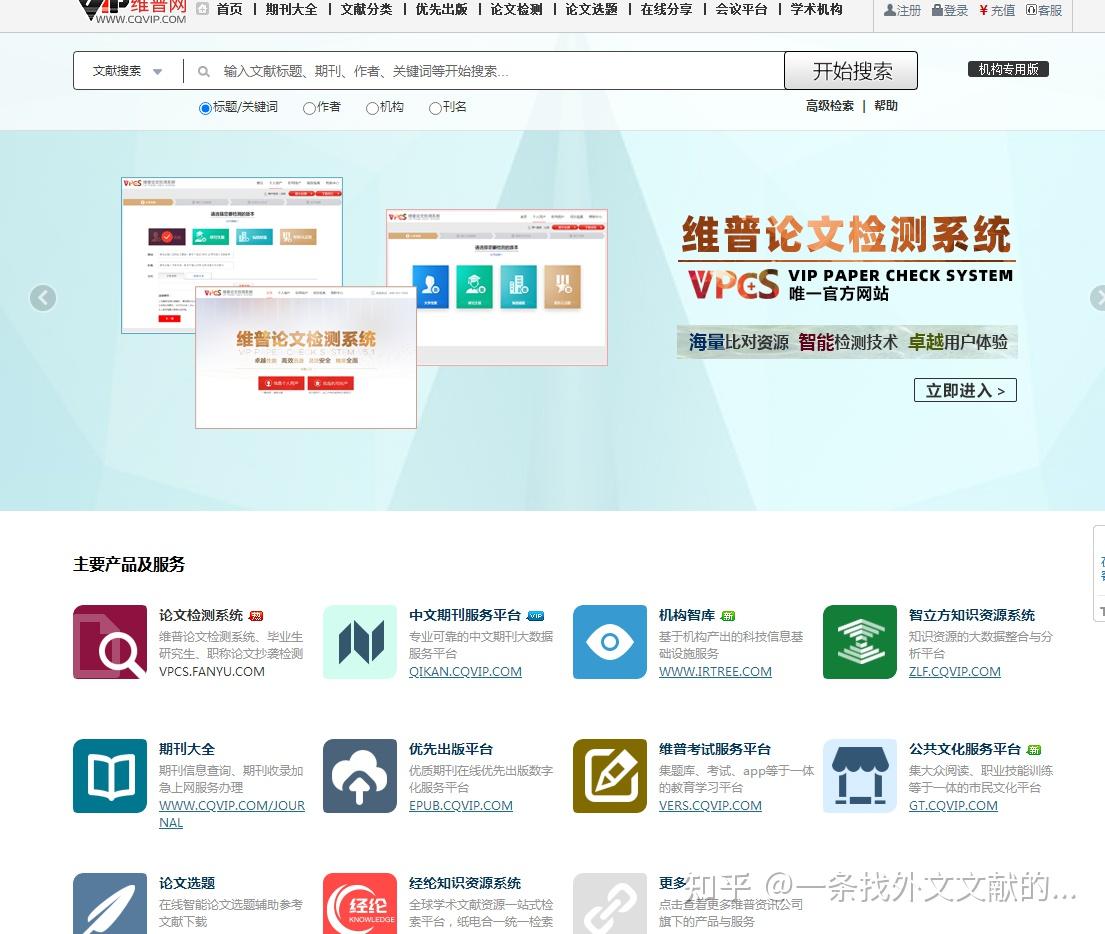Viewport: 1105px width, 934px height.
Task: Click the 开始搜索 button
Action: (851, 70)
